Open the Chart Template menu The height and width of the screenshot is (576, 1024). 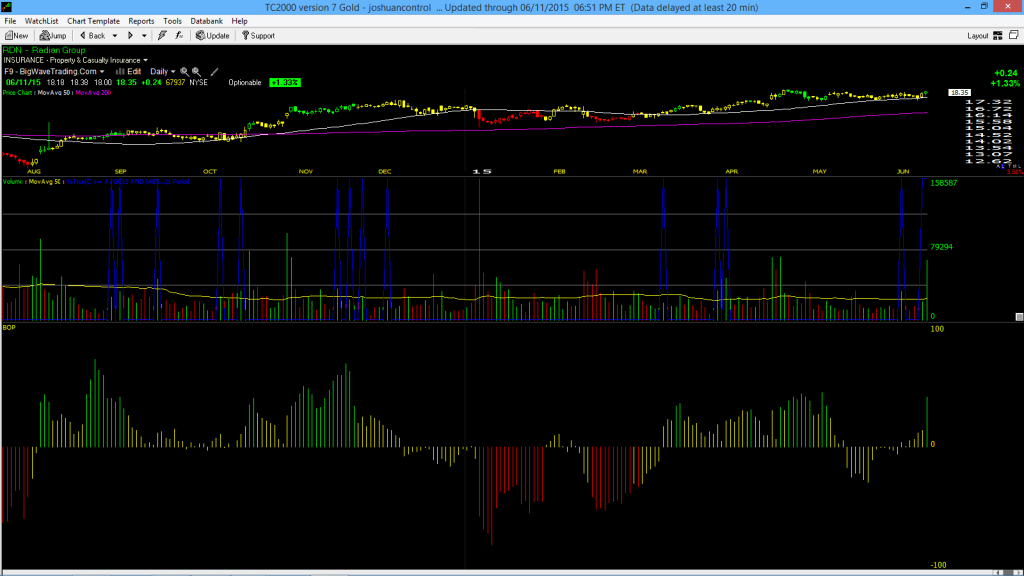click(x=93, y=21)
